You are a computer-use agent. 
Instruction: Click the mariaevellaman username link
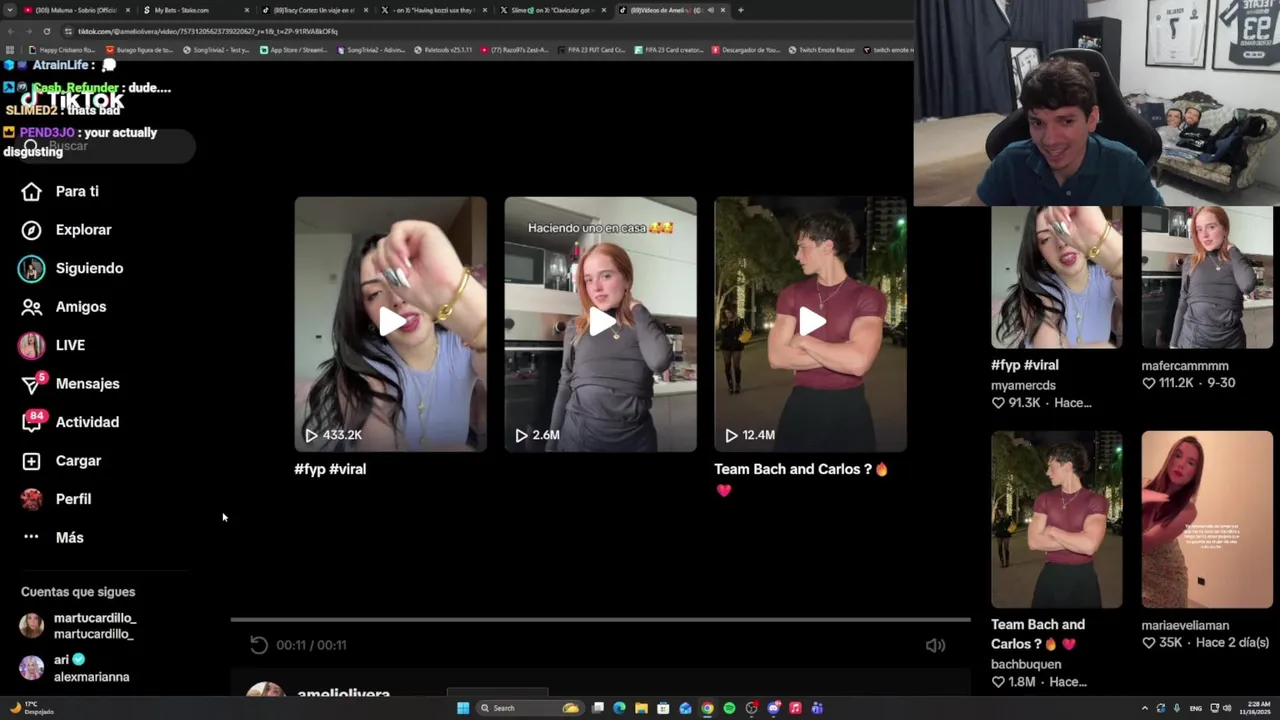(x=1185, y=626)
